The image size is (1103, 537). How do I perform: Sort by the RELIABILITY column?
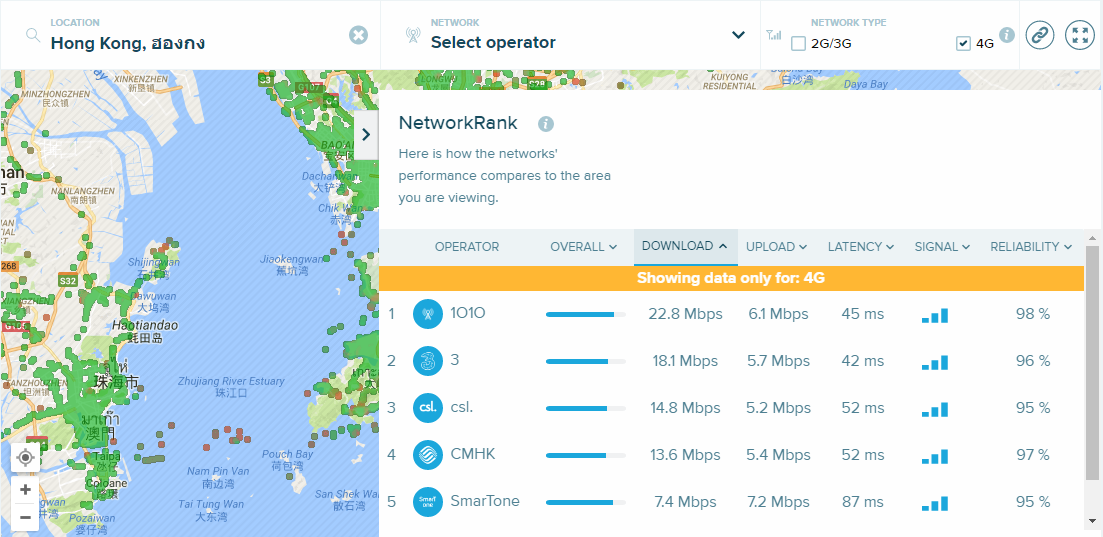[x=1031, y=247]
